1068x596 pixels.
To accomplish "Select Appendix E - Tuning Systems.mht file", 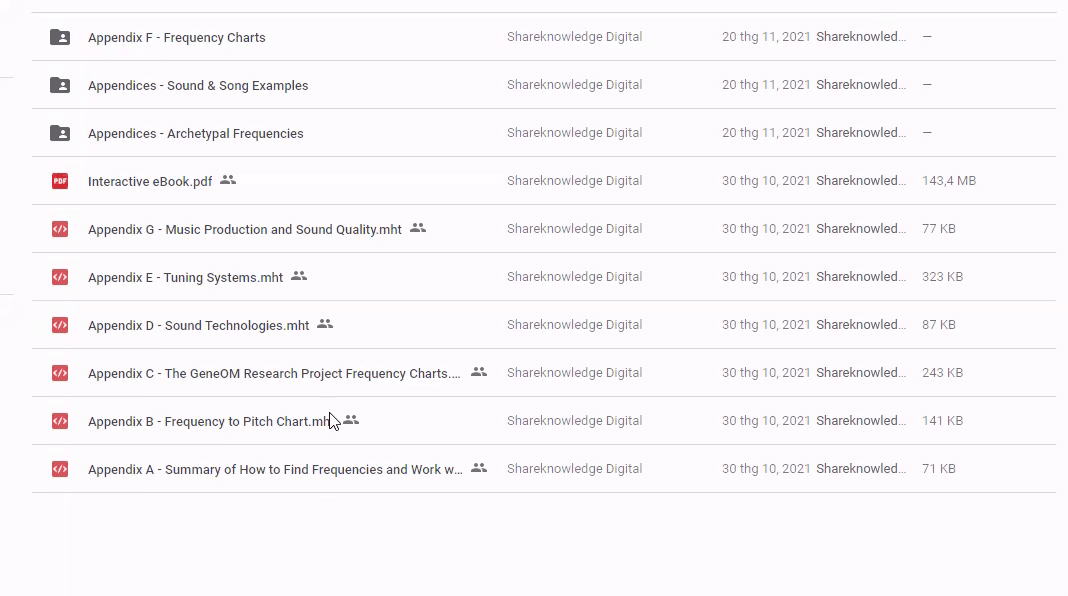I will pos(185,278).
